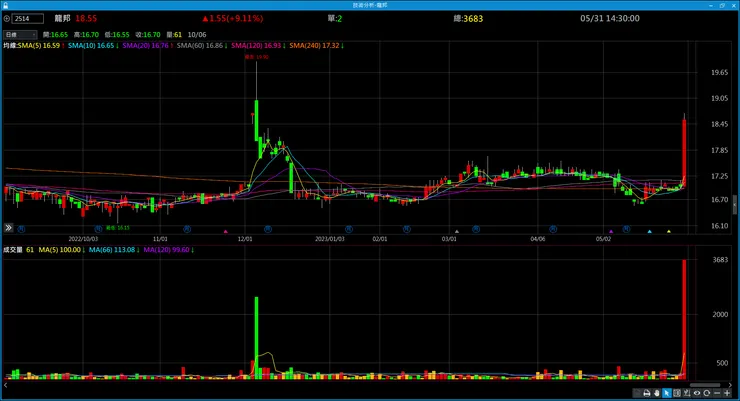Click the magenta triangle marker near 12/01

coord(226,231)
